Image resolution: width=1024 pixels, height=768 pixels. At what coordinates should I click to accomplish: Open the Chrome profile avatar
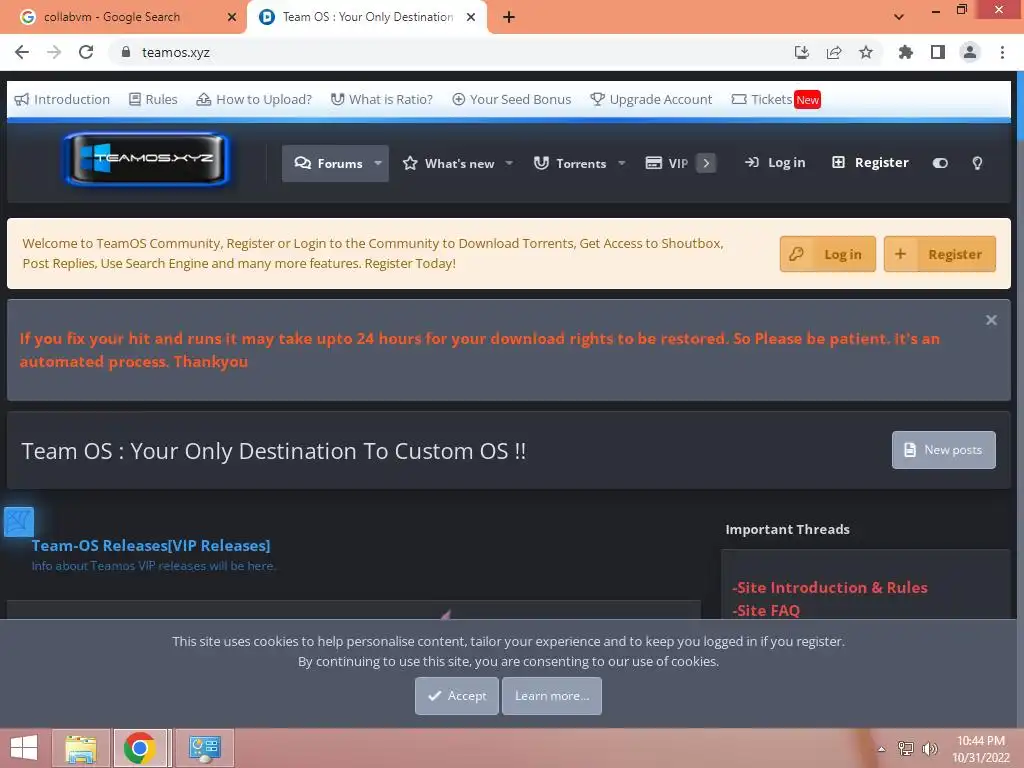(970, 52)
